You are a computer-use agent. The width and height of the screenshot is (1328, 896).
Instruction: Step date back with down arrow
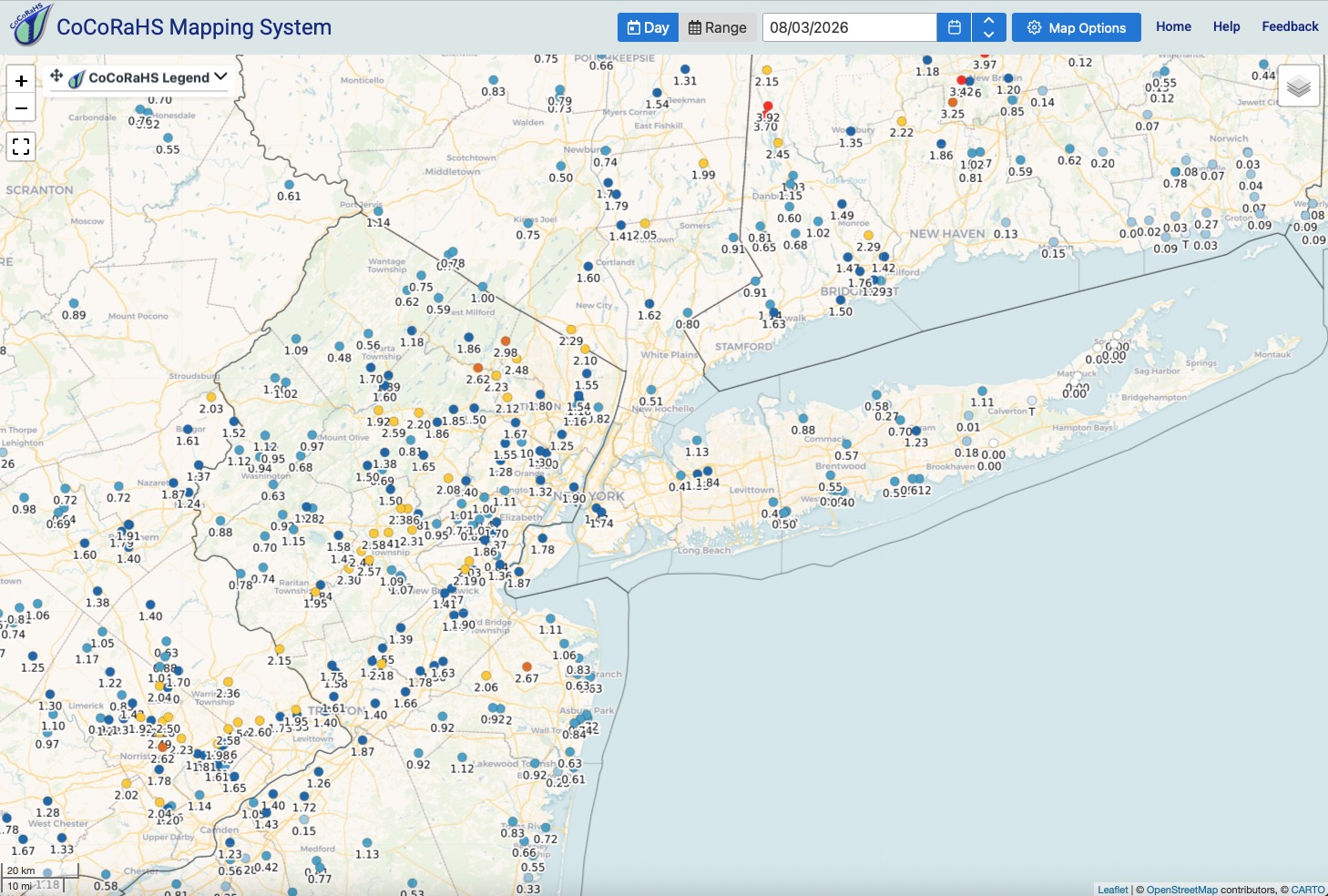click(988, 35)
